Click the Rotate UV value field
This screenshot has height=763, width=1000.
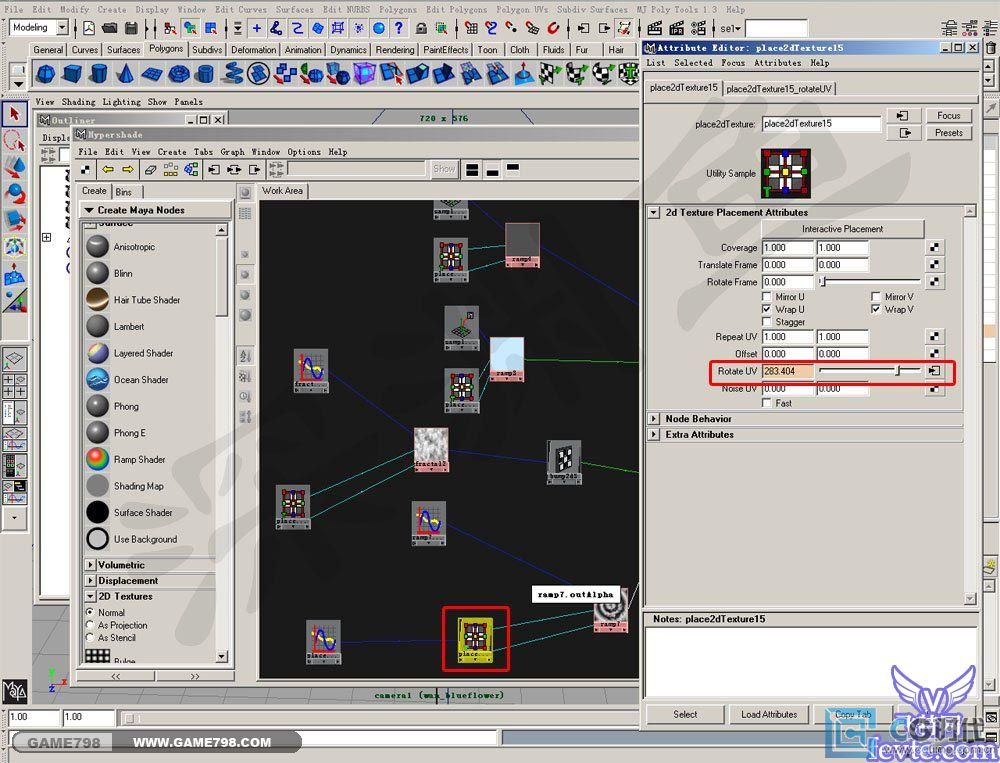788,371
